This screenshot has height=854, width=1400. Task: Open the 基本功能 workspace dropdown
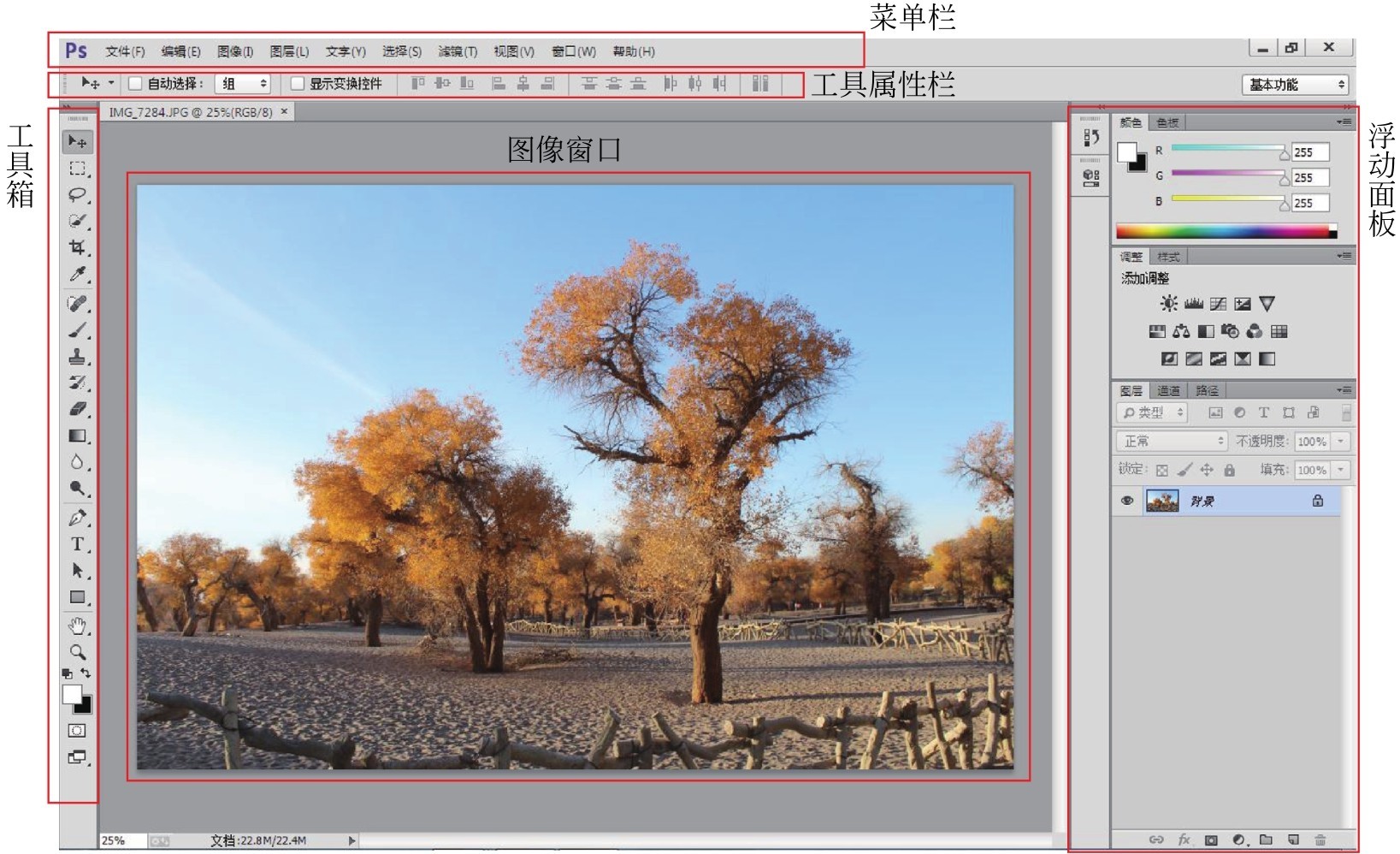1295,85
